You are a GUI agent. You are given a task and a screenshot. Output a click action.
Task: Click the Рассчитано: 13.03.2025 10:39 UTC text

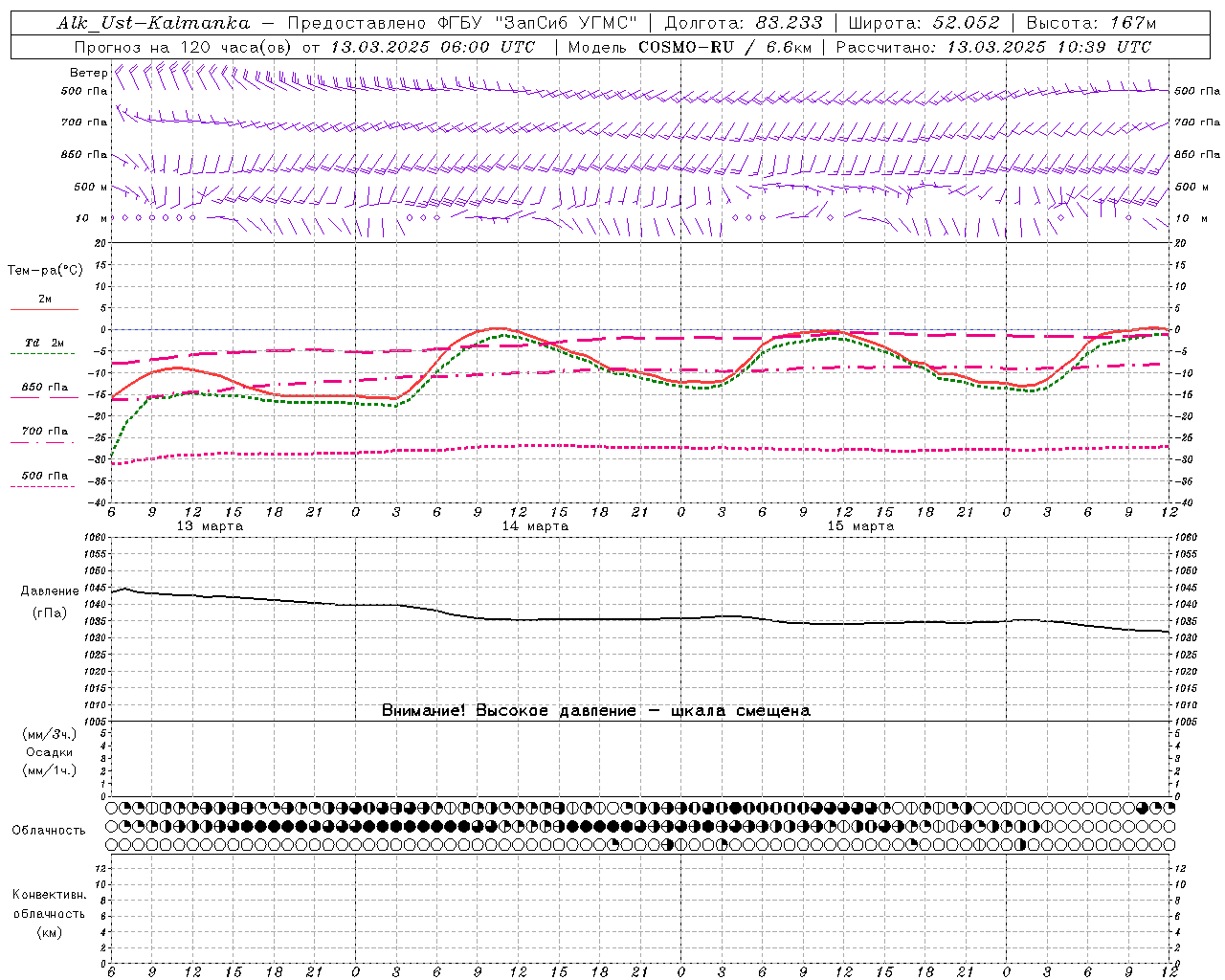(993, 47)
